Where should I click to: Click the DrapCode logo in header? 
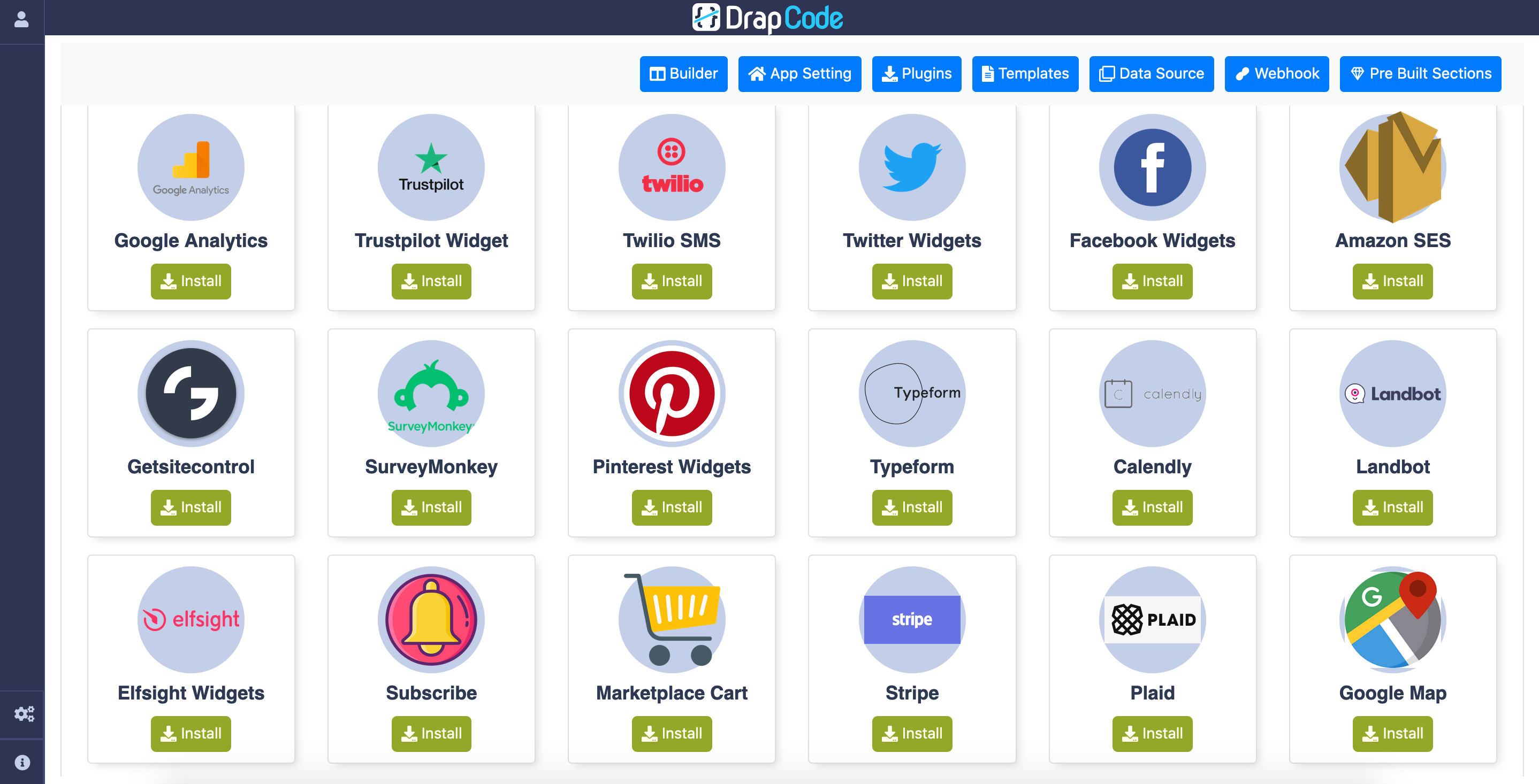(768, 18)
